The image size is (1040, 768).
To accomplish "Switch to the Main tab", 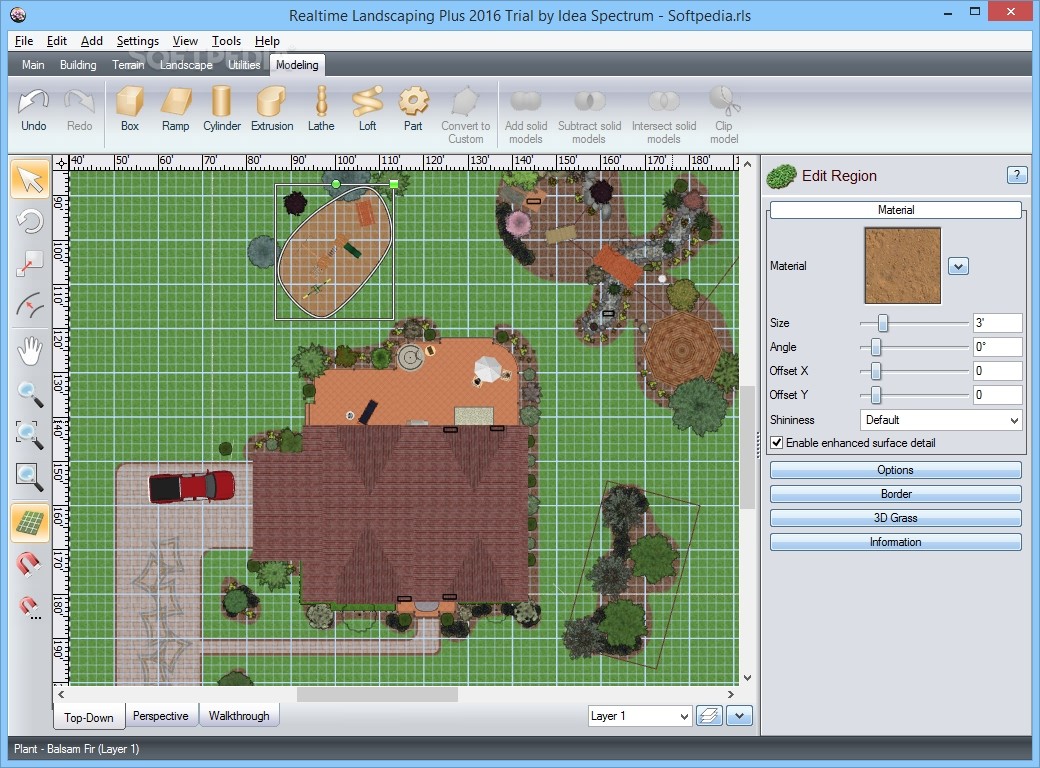I will click(32, 64).
